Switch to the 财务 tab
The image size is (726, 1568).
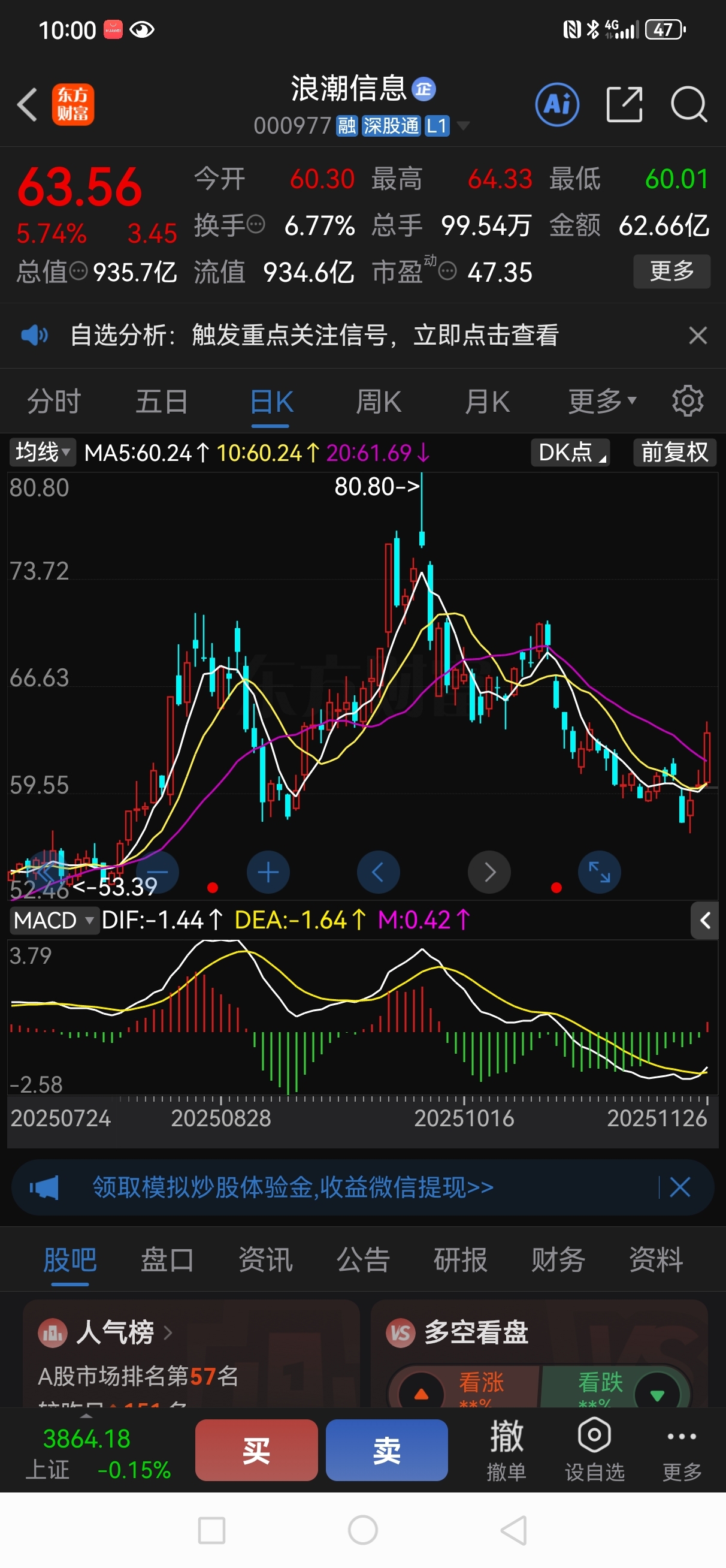pos(558,1259)
